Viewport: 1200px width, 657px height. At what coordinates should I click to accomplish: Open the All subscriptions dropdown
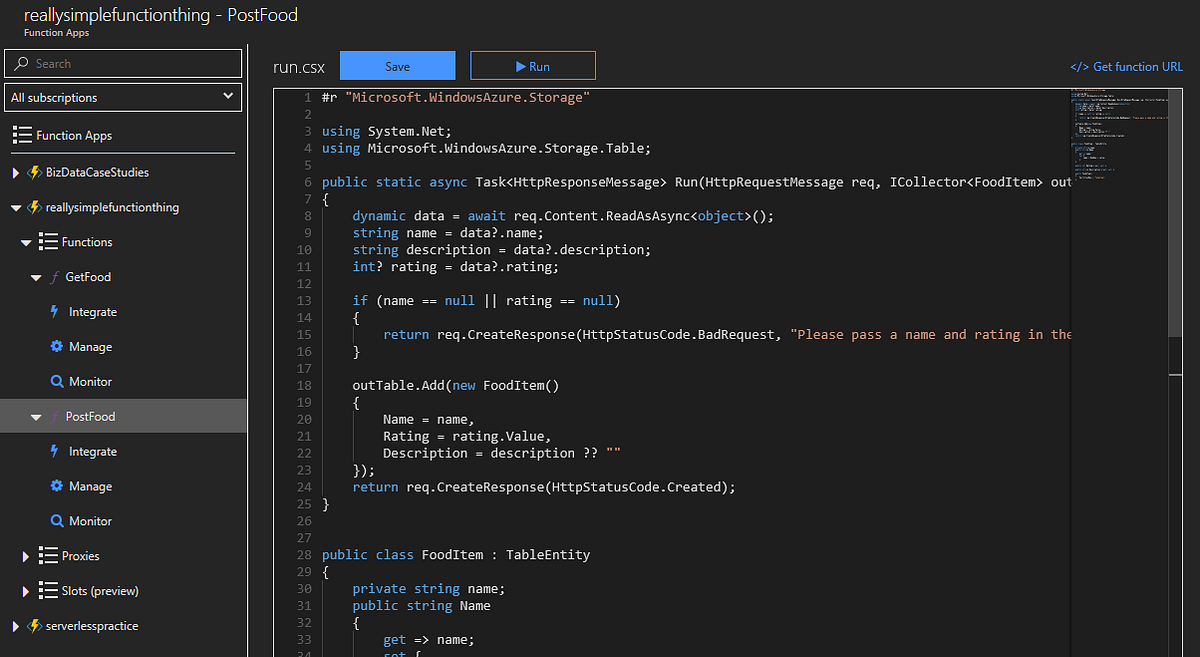click(123, 97)
